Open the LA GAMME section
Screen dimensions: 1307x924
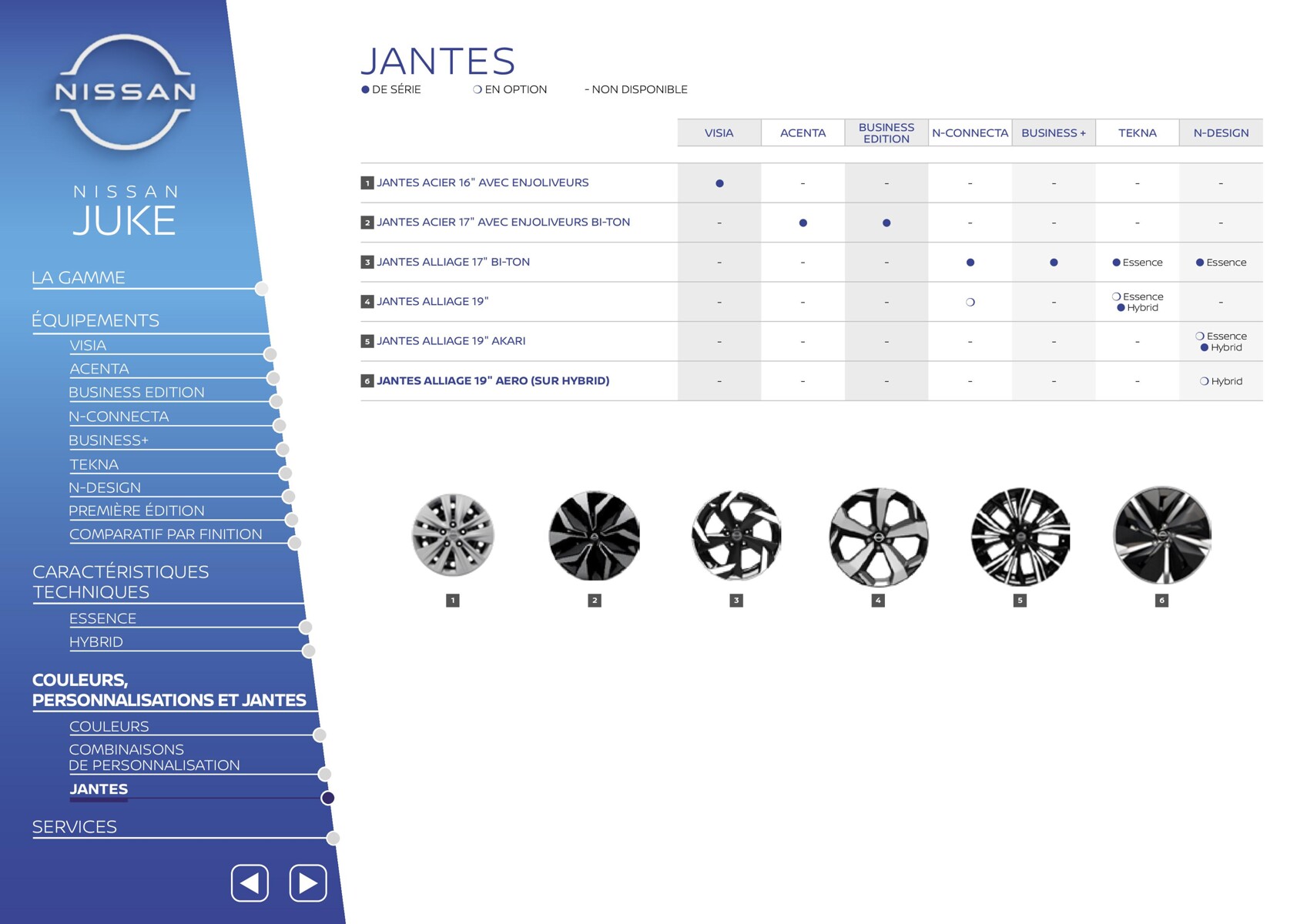(x=79, y=277)
